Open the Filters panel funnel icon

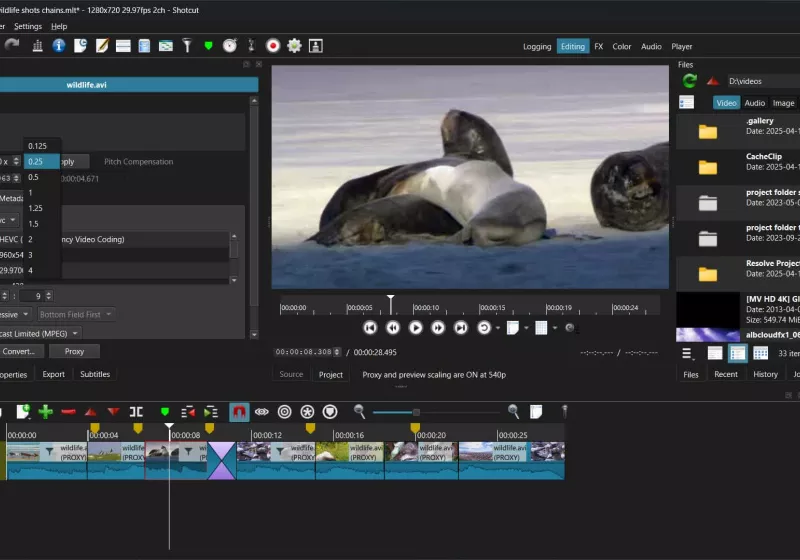pos(187,46)
